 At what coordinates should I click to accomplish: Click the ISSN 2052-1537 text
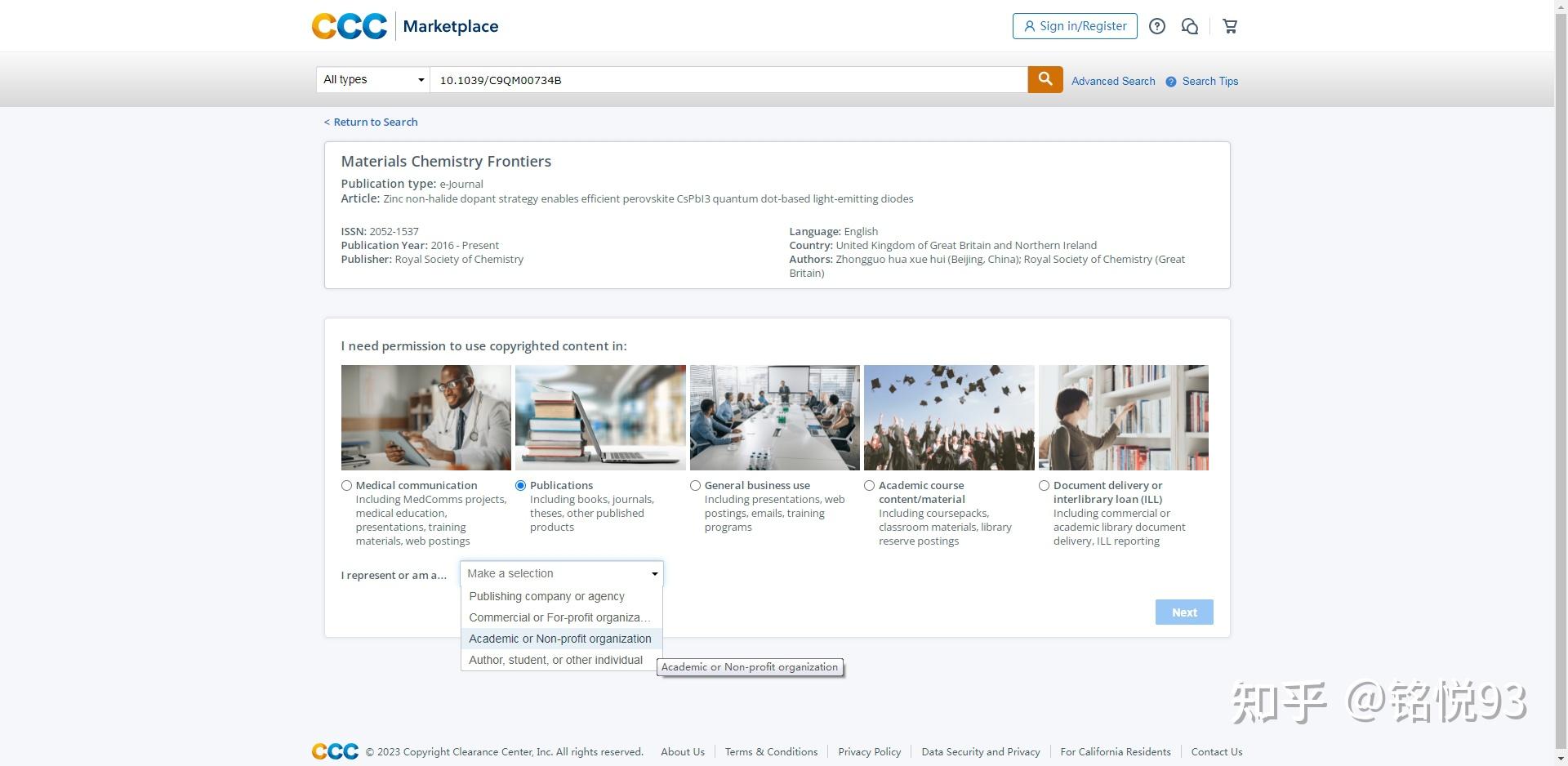click(x=380, y=231)
